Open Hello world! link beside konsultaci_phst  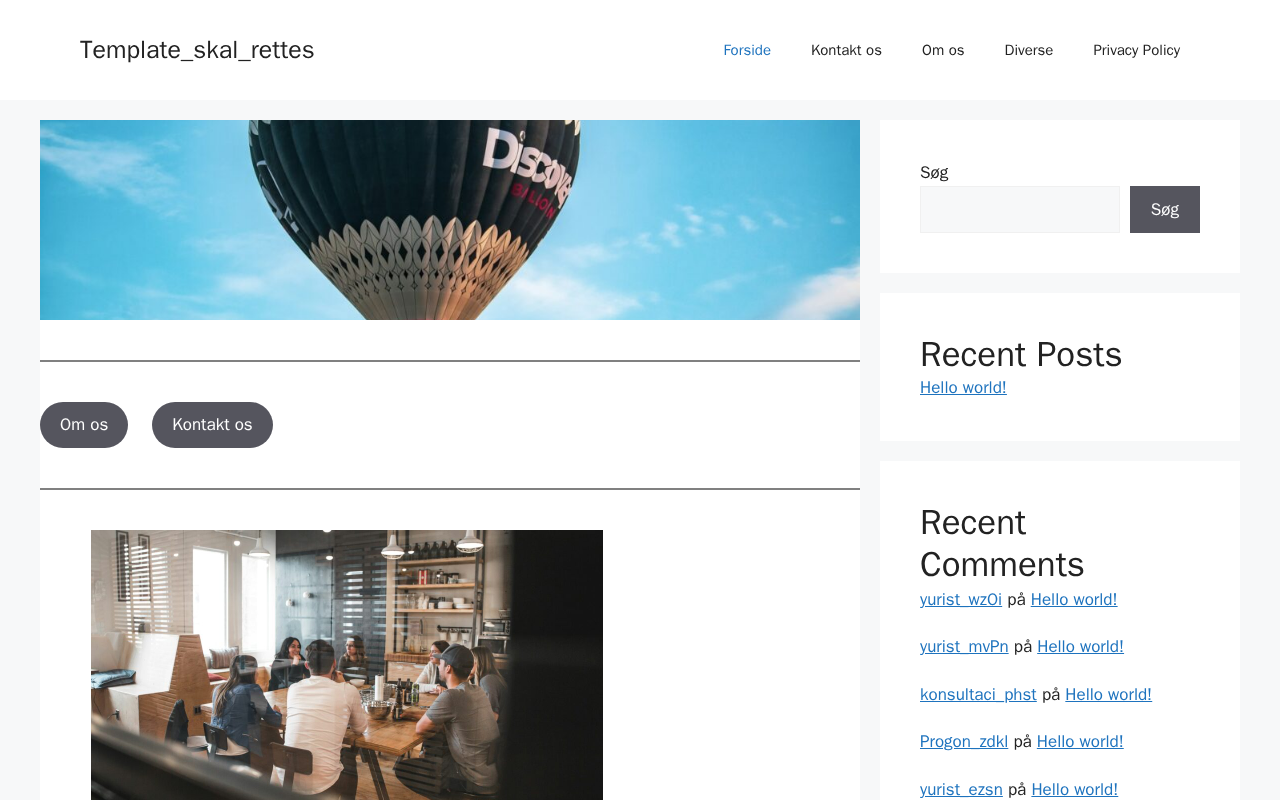click(1108, 695)
